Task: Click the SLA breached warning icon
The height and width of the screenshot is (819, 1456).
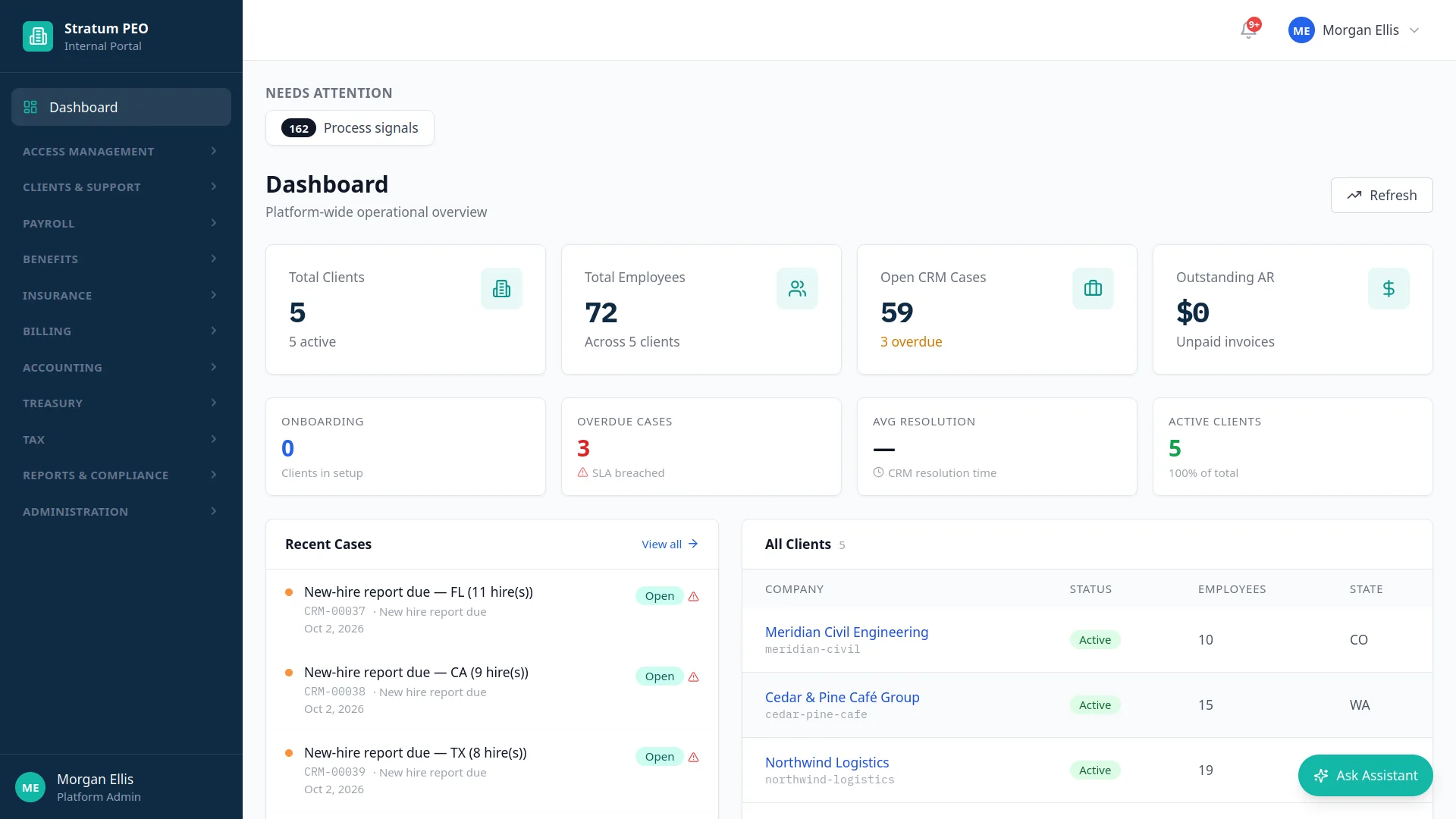Action: tap(582, 472)
